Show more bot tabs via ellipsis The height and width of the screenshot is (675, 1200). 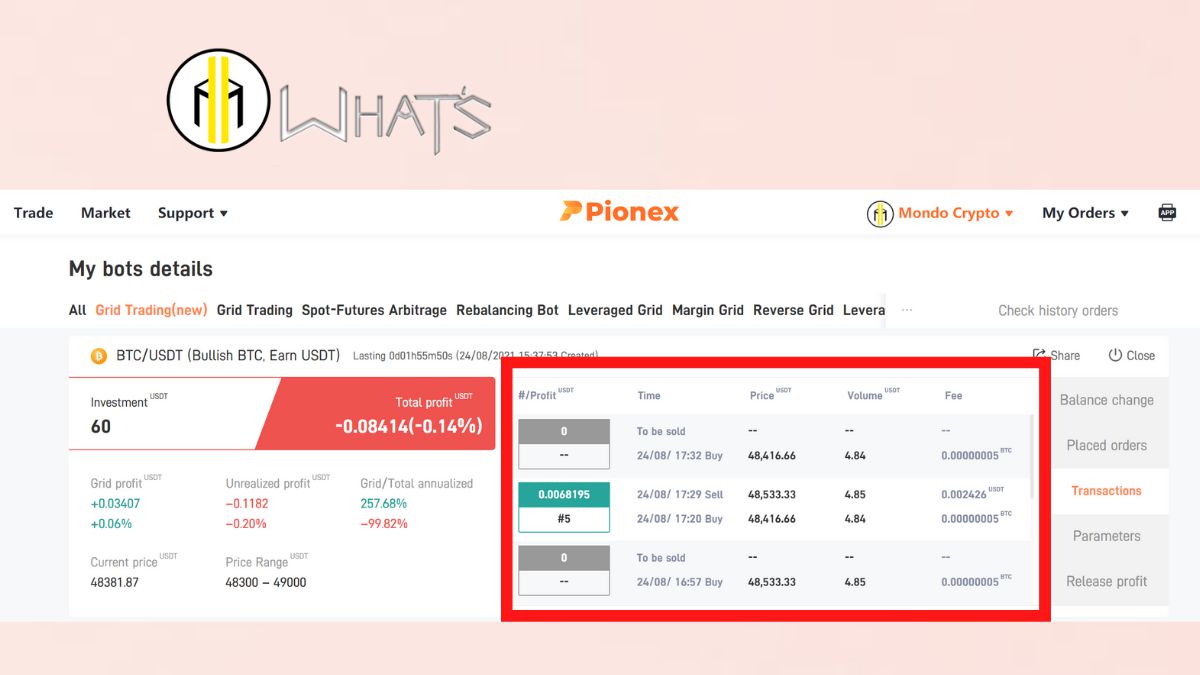[907, 310]
